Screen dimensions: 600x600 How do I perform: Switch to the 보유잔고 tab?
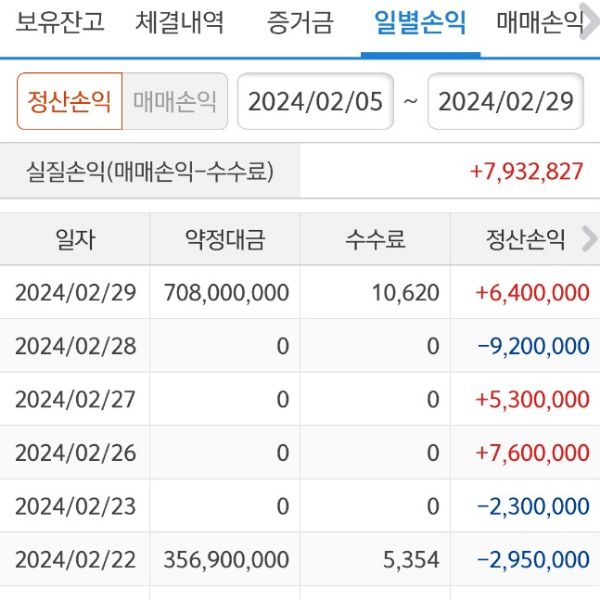60,22
